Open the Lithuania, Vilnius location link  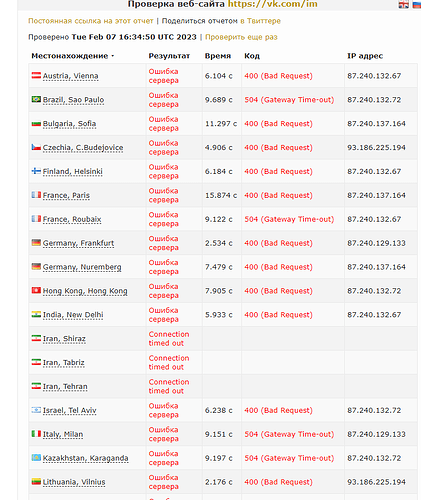point(74,482)
